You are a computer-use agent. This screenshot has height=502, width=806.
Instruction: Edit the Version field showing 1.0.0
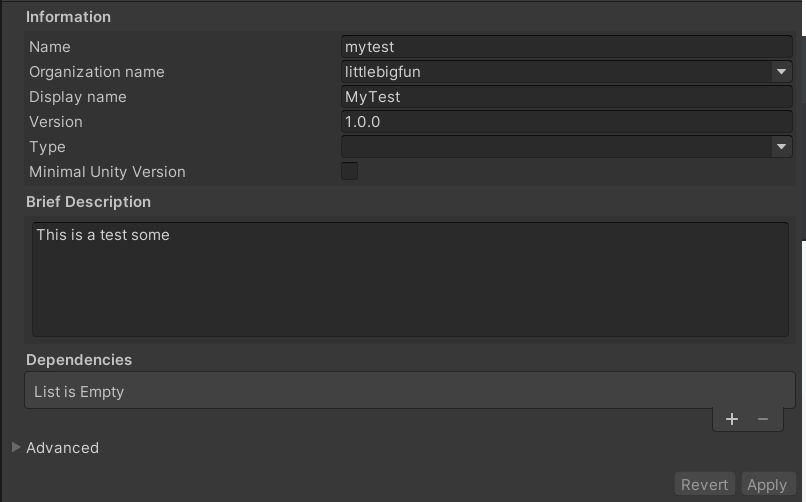566,122
